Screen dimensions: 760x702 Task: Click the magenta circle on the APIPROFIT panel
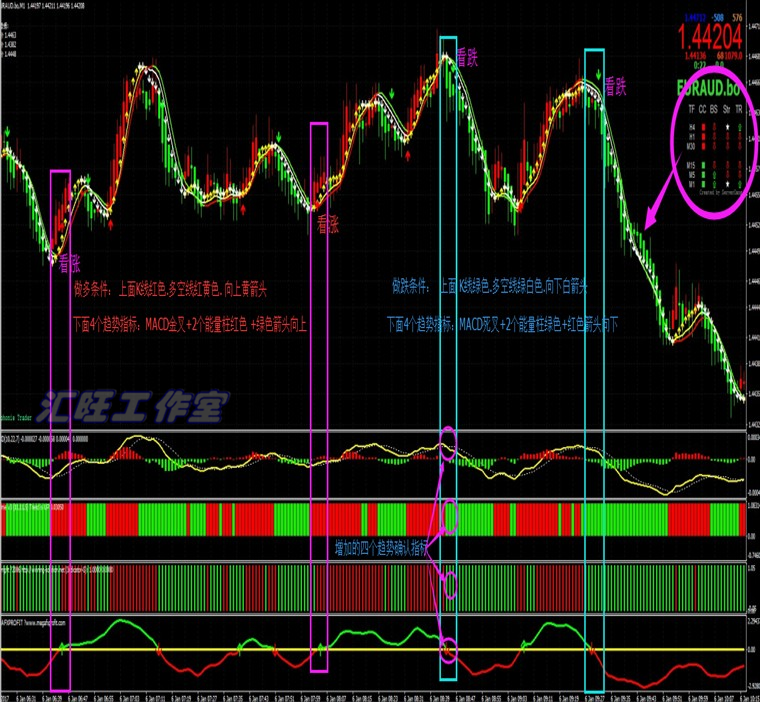[x=449, y=649]
